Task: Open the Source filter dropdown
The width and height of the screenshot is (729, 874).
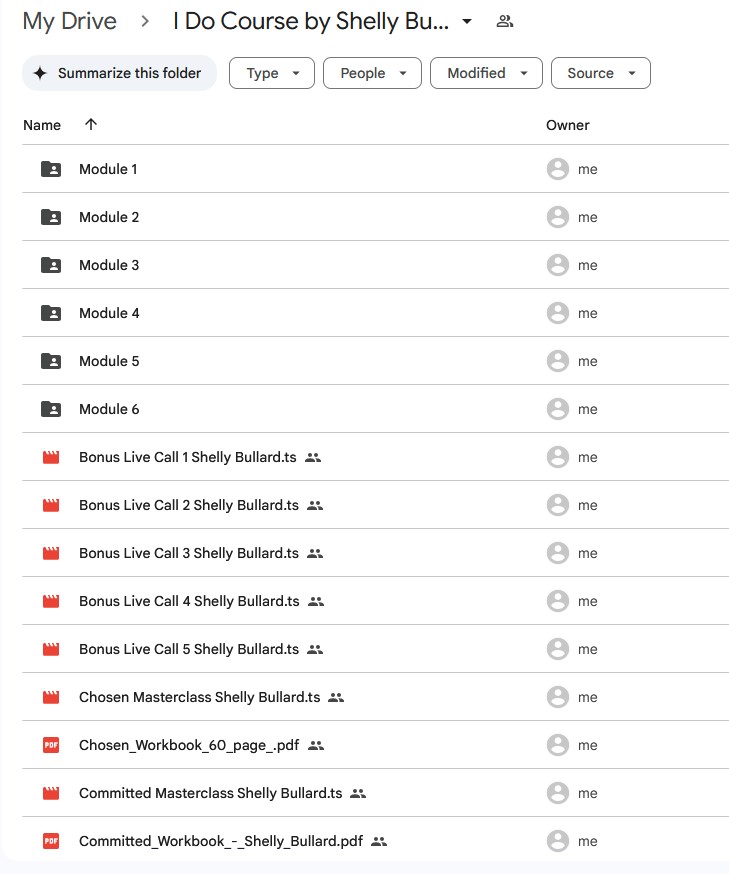Action: (601, 73)
